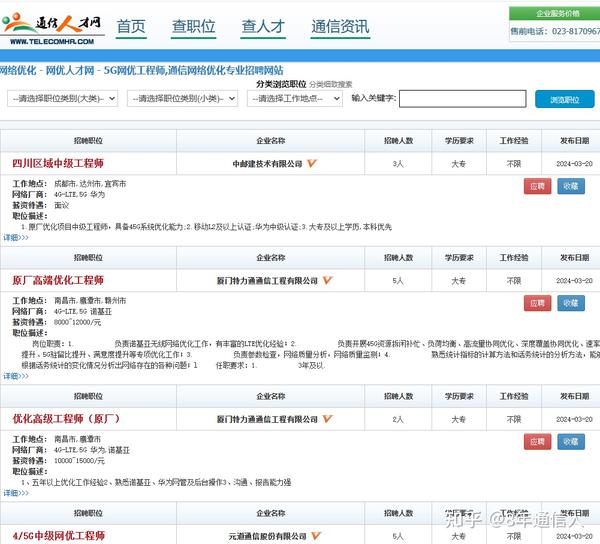The width and height of the screenshot is (600, 544).
Task: Focus the 输入关键字 search field
Action: (x=463, y=99)
